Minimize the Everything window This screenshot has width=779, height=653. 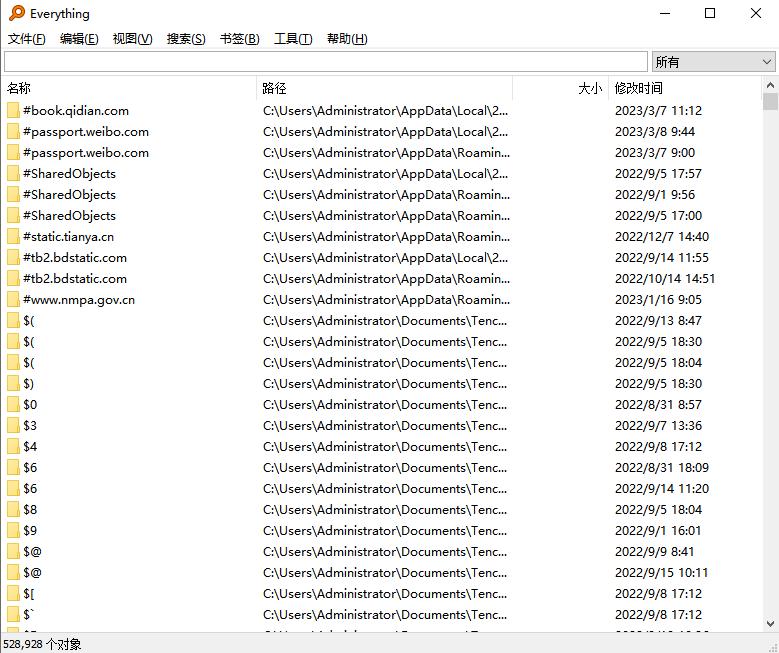pos(665,13)
